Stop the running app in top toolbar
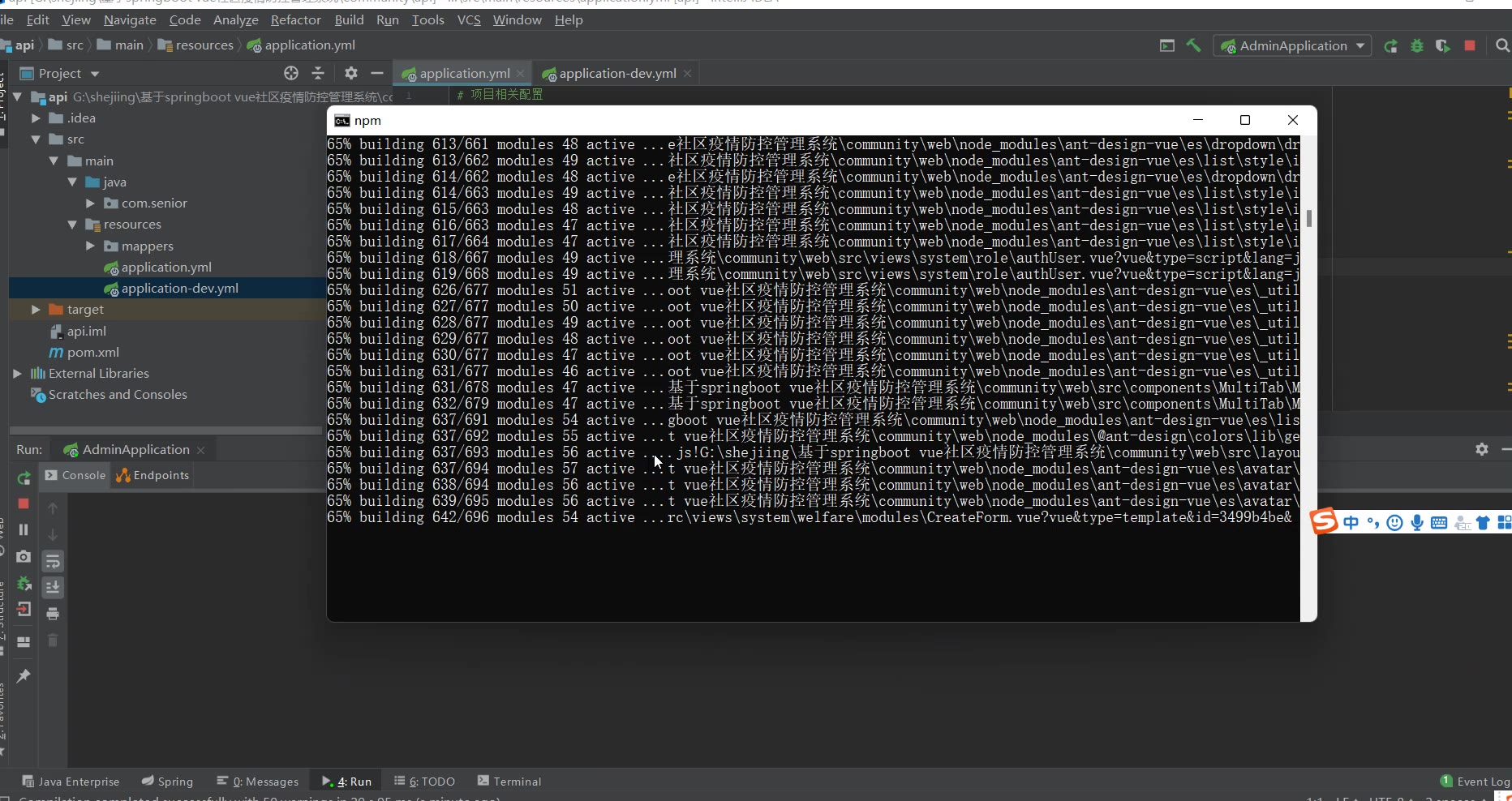This screenshot has height=801, width=1512. 1470,45
